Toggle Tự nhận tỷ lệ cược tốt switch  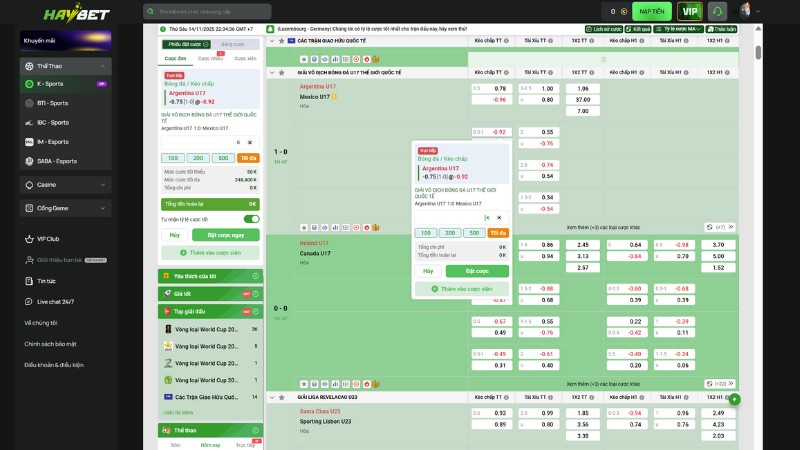252,219
